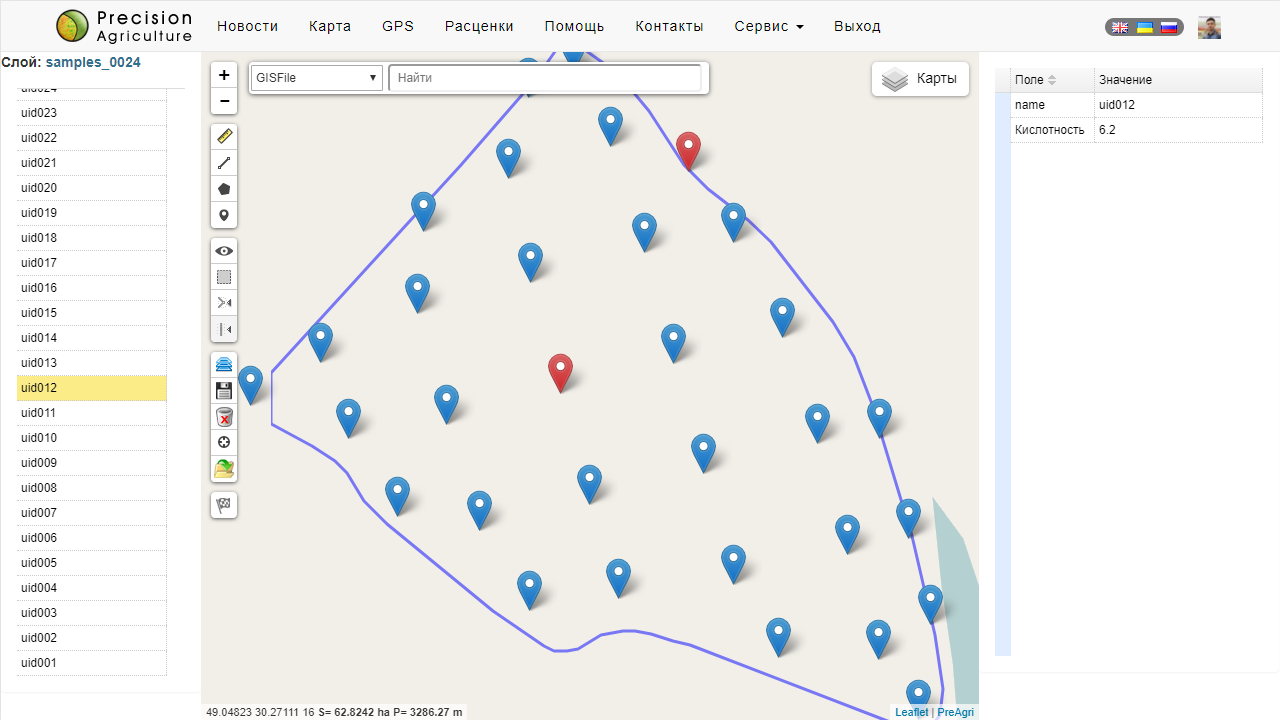1280x720 pixels.
Task: Pick the add marker tool
Action: point(224,215)
